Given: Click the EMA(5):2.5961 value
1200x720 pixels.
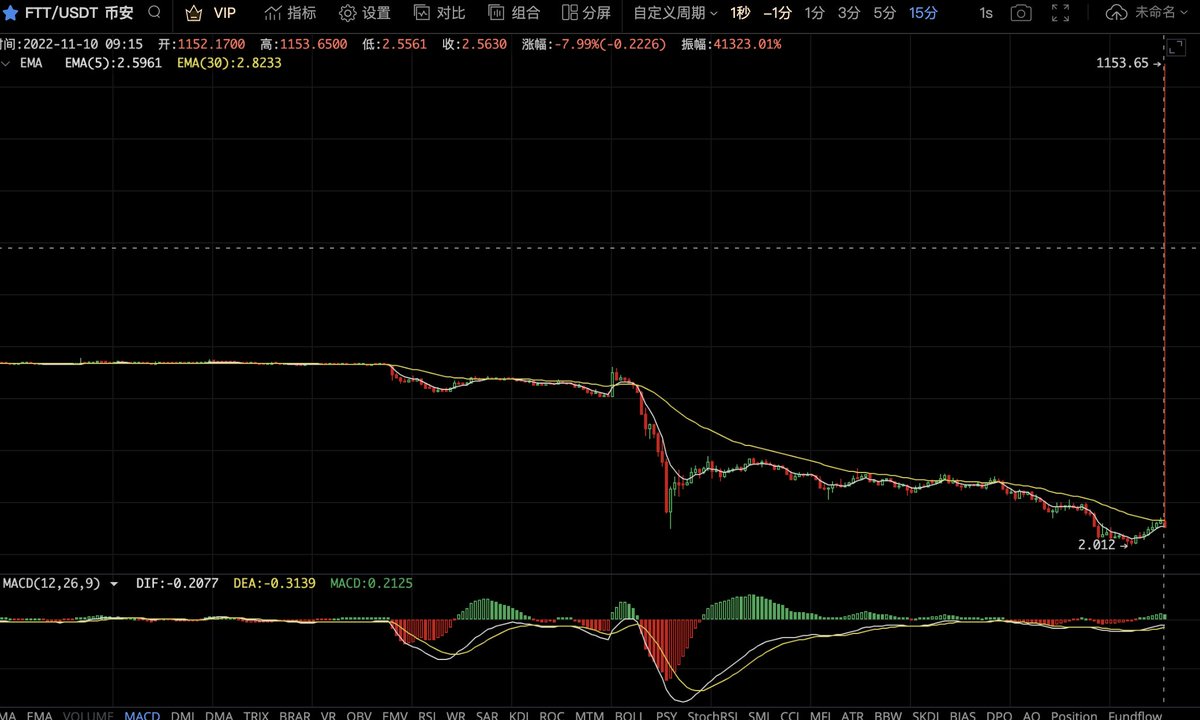Looking at the screenshot, I should [x=114, y=63].
